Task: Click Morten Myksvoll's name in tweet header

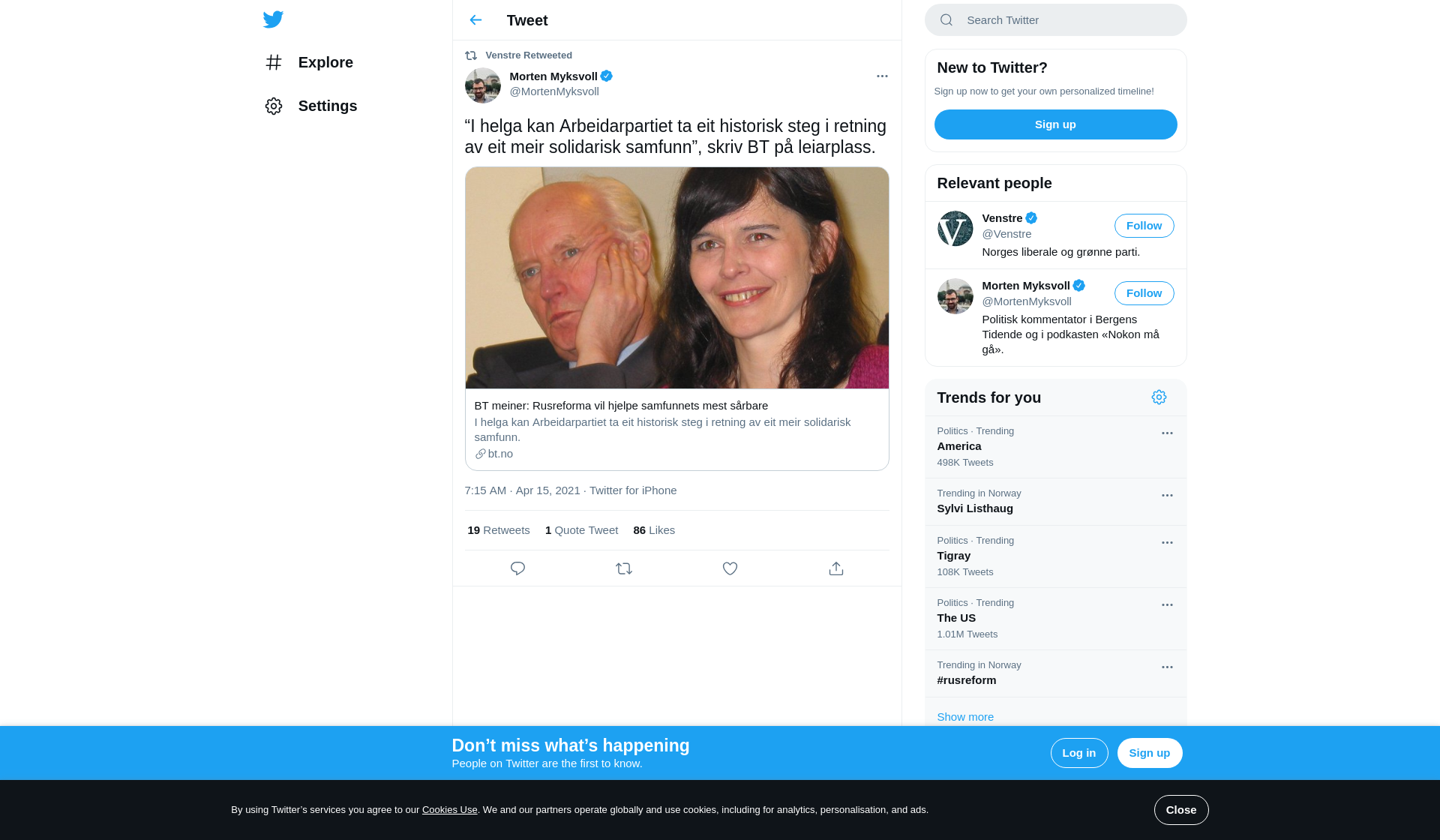Action: [553, 76]
